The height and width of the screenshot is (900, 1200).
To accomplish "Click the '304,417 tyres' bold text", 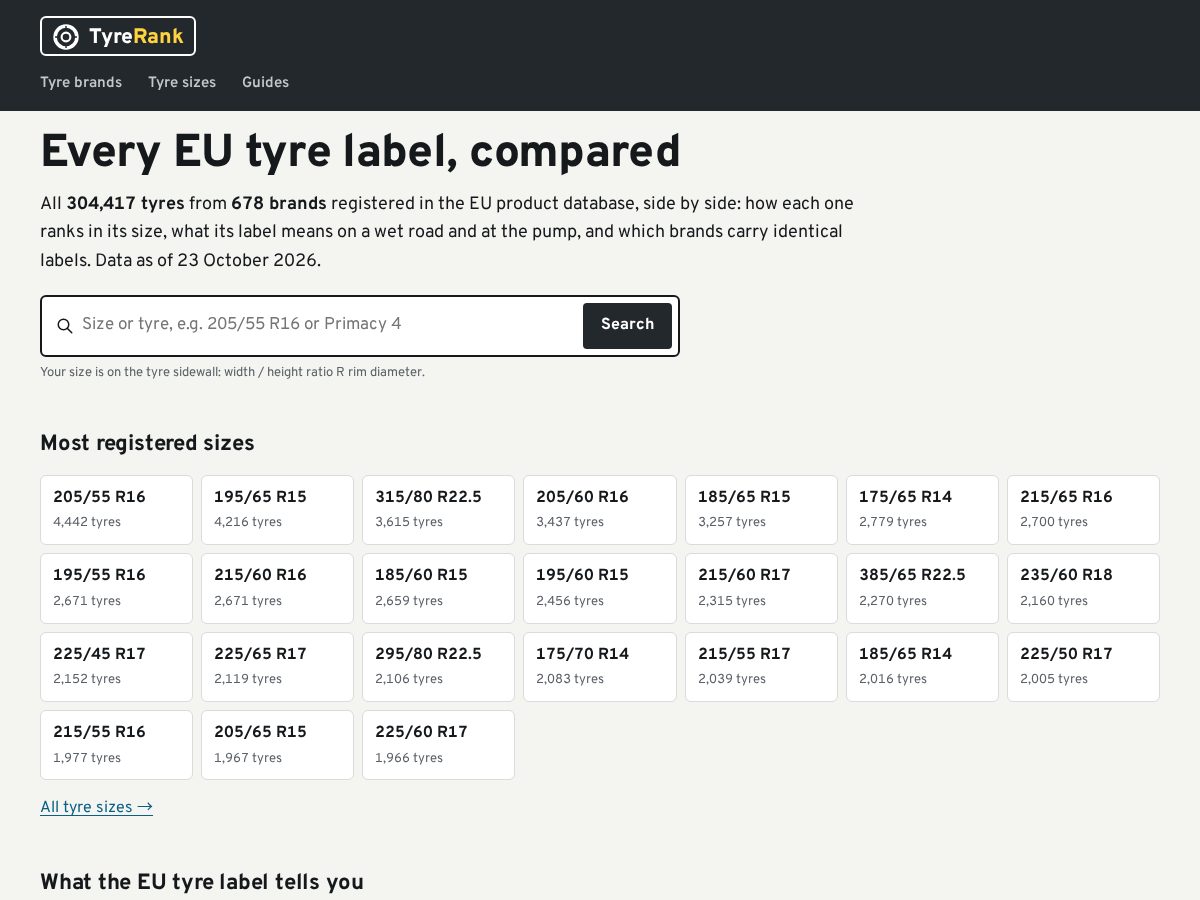I will coord(125,204).
